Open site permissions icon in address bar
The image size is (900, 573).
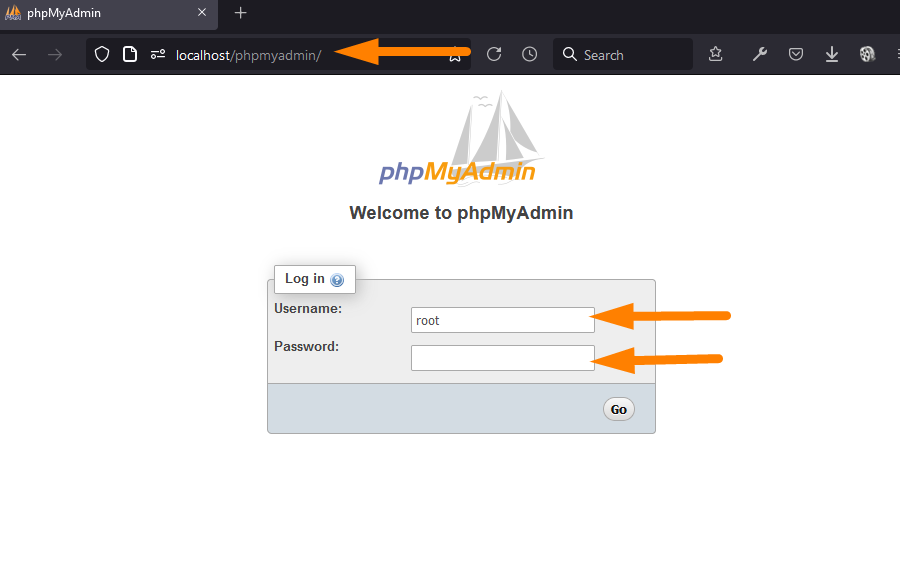(158, 55)
